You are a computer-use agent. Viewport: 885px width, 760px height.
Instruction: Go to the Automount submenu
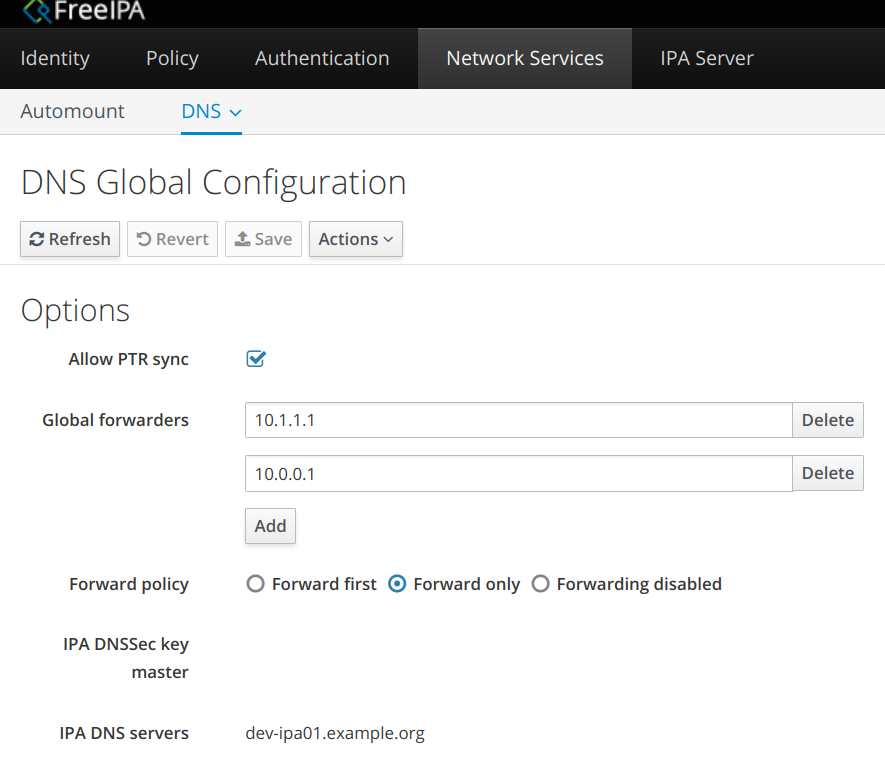pos(72,111)
